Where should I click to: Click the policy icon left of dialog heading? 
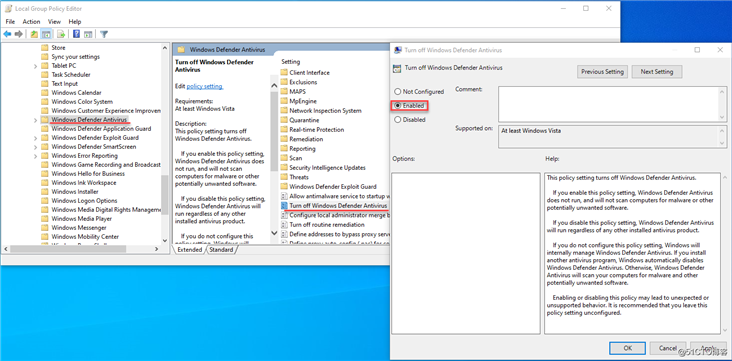(397, 68)
